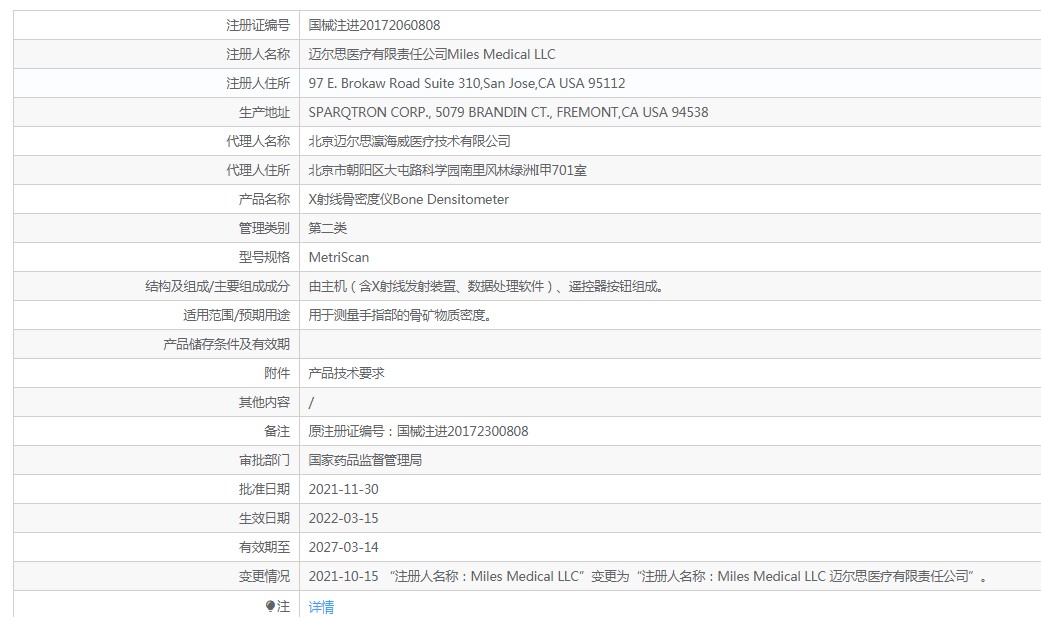The height and width of the screenshot is (617, 1041).
Task: Click the 生产地址 label
Action: click(264, 112)
